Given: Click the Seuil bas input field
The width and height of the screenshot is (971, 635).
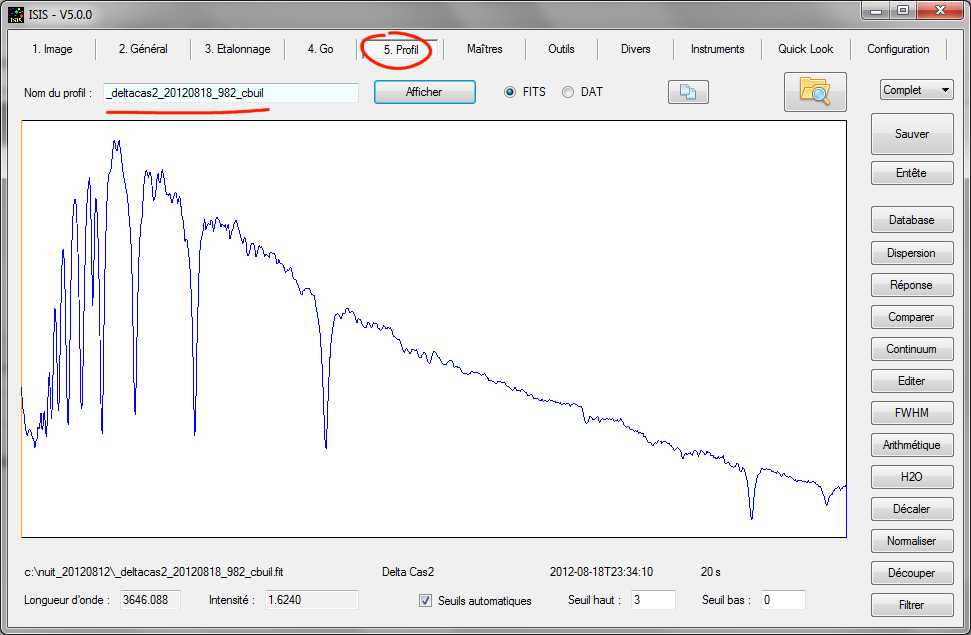Looking at the screenshot, I should tap(783, 600).
